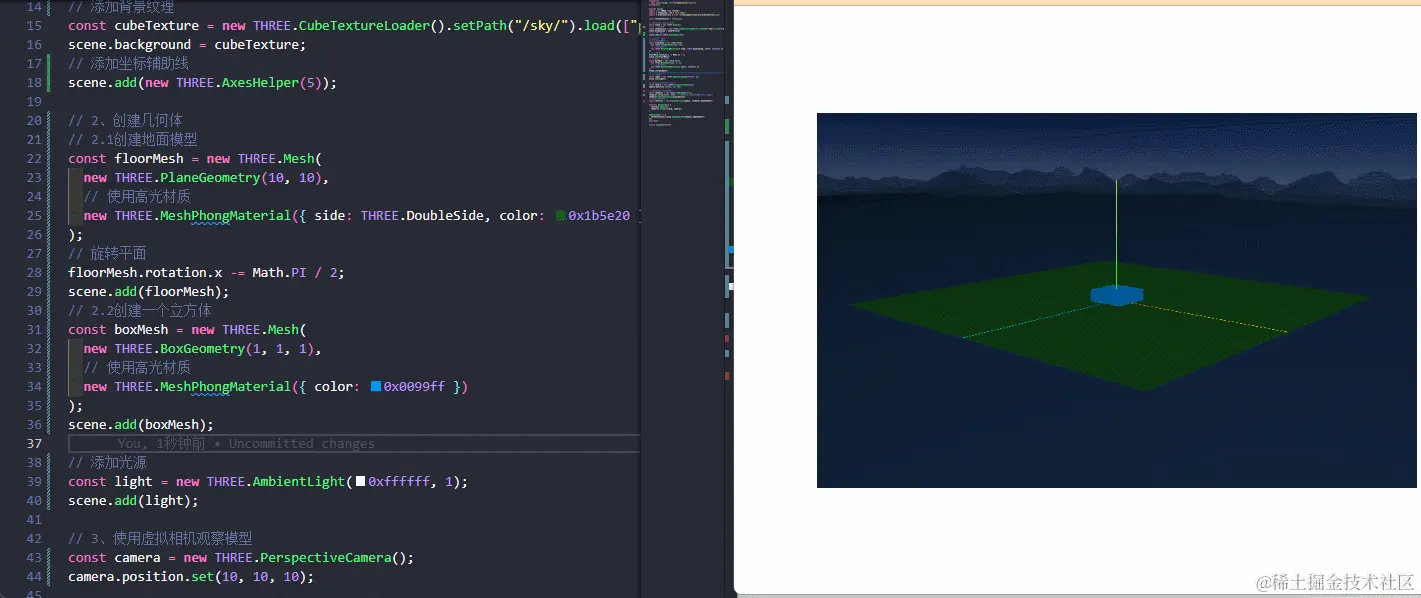Click the blue cube in the 3D preview
Screen dimensions: 1421x598
[1116, 295]
